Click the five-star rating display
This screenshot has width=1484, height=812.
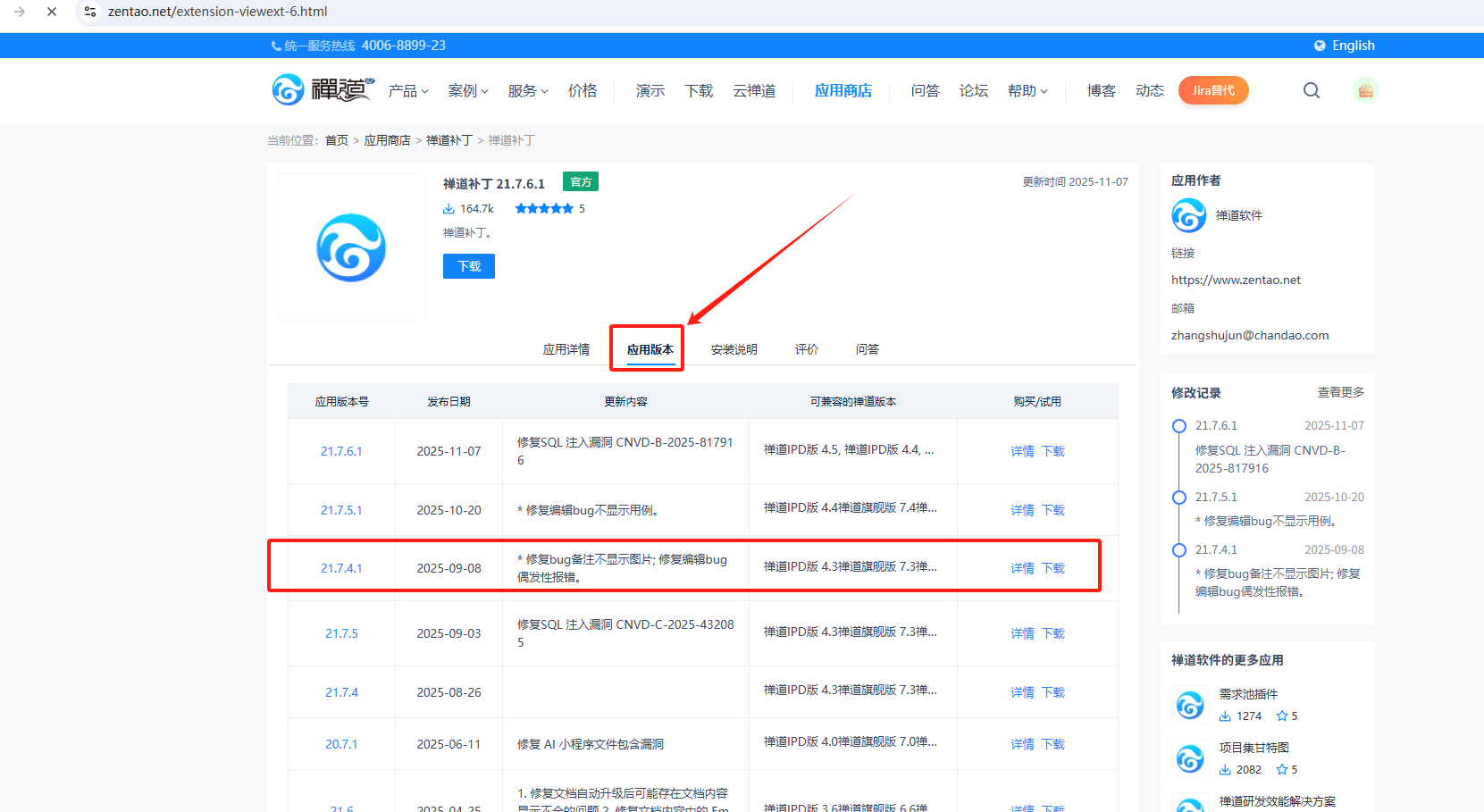pos(544,208)
